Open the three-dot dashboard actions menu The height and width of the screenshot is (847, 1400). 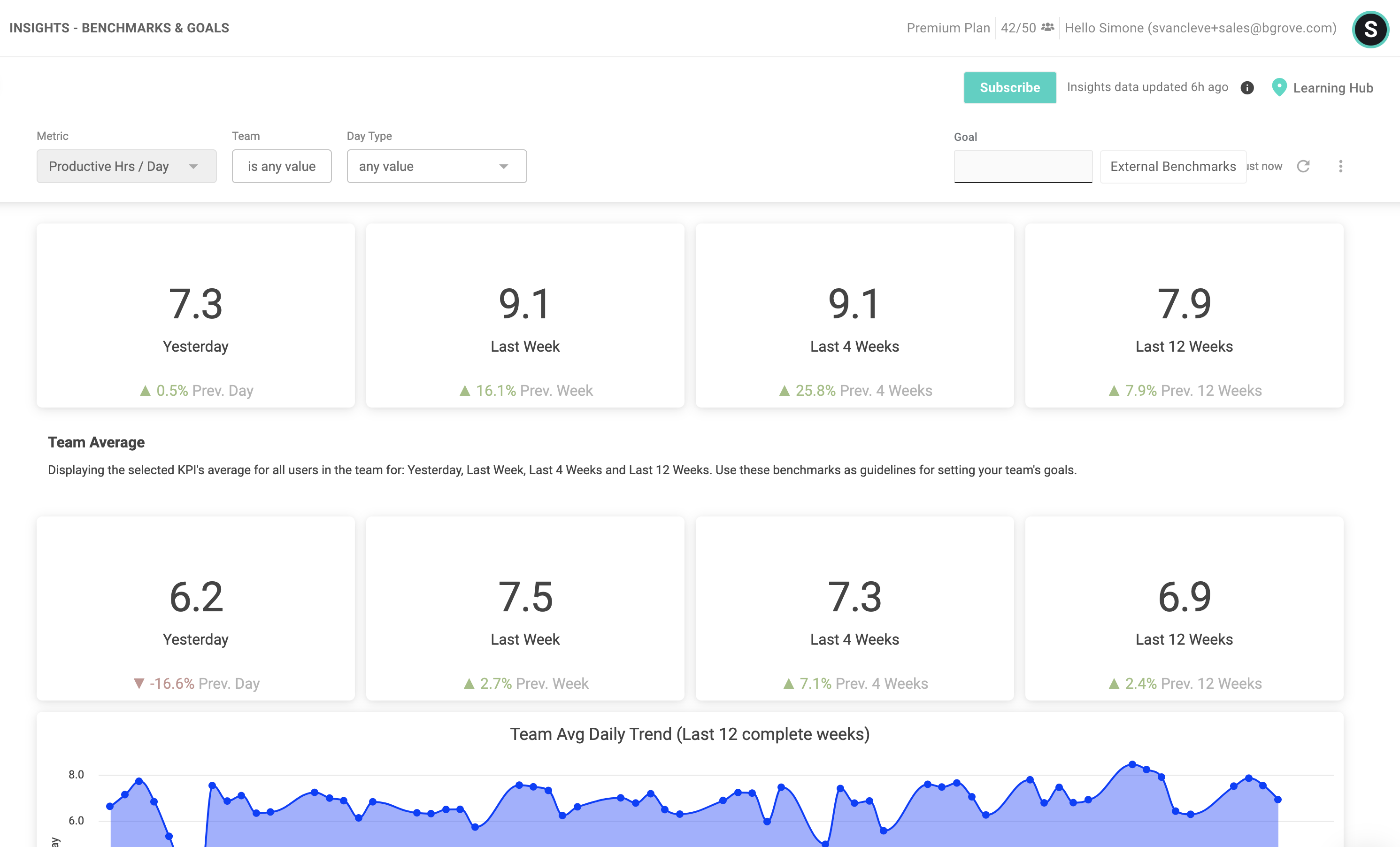[x=1340, y=166]
